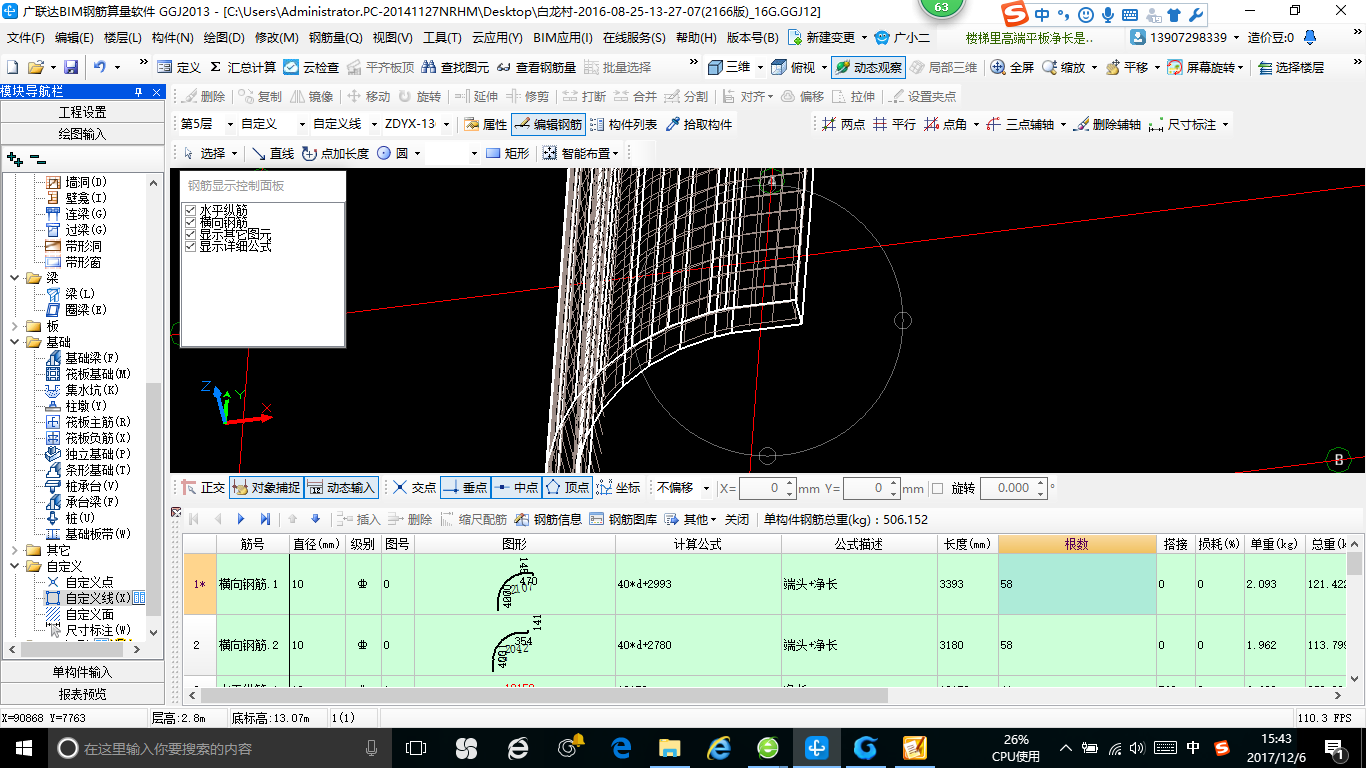Image resolution: width=1366 pixels, height=768 pixels.
Task: Select the 矩形 rectangle drawing tool
Action: pyautogui.click(x=508, y=153)
